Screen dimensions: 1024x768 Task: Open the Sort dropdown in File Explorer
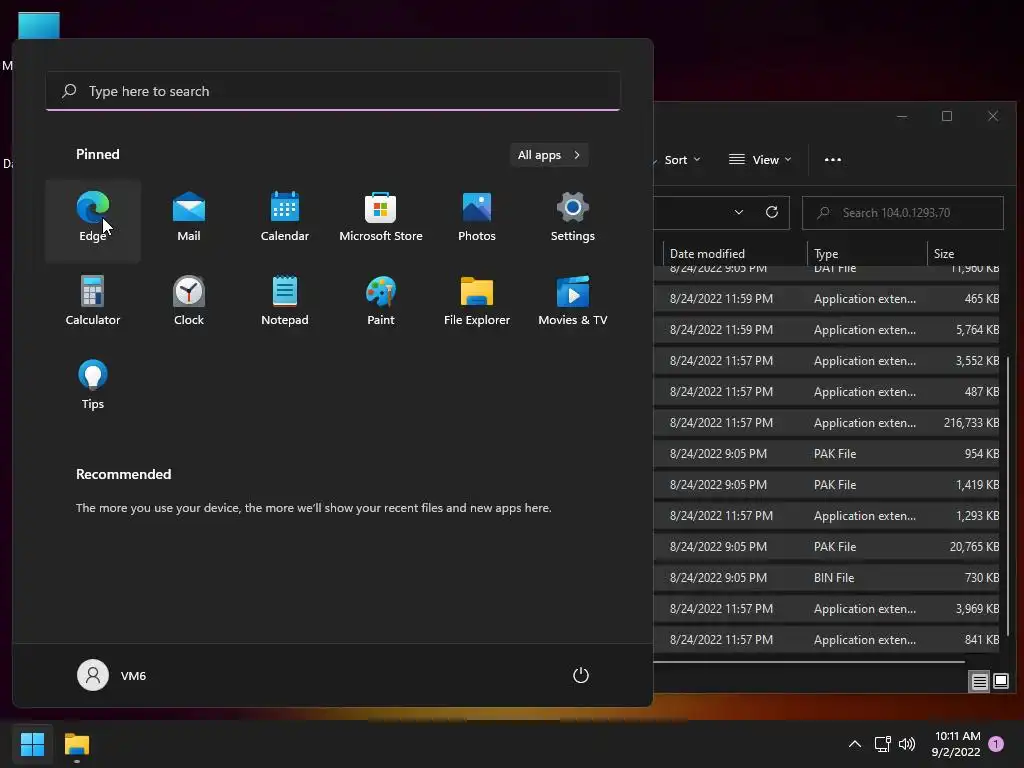click(681, 160)
